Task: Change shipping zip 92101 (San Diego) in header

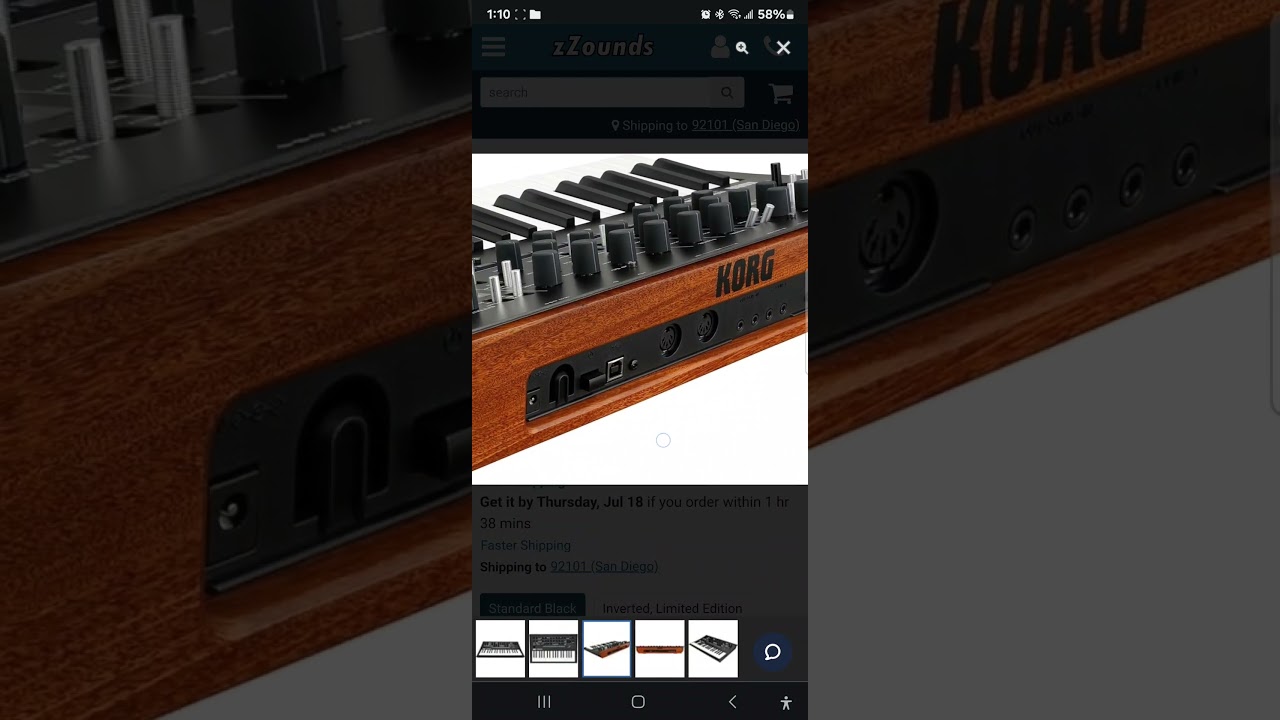Action: (x=745, y=125)
